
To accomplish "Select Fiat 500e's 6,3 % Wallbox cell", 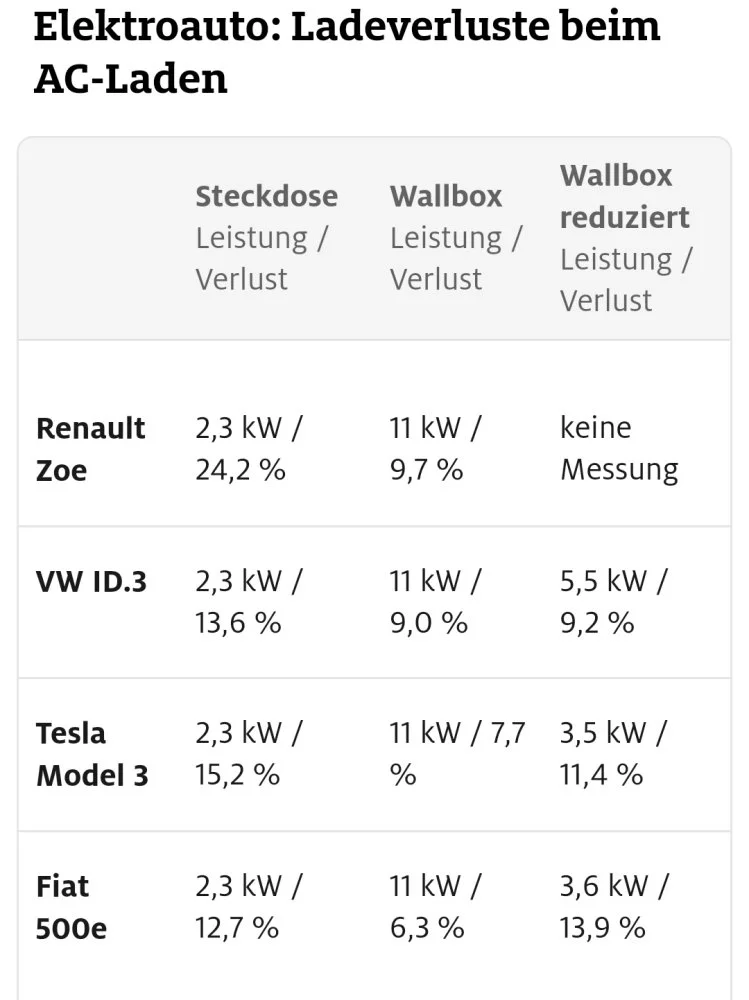I will (x=436, y=907).
